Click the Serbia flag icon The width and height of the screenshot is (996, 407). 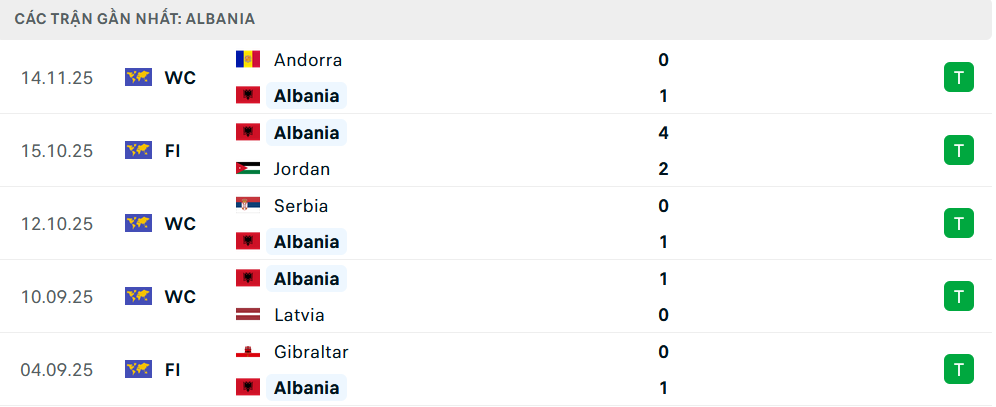248,206
